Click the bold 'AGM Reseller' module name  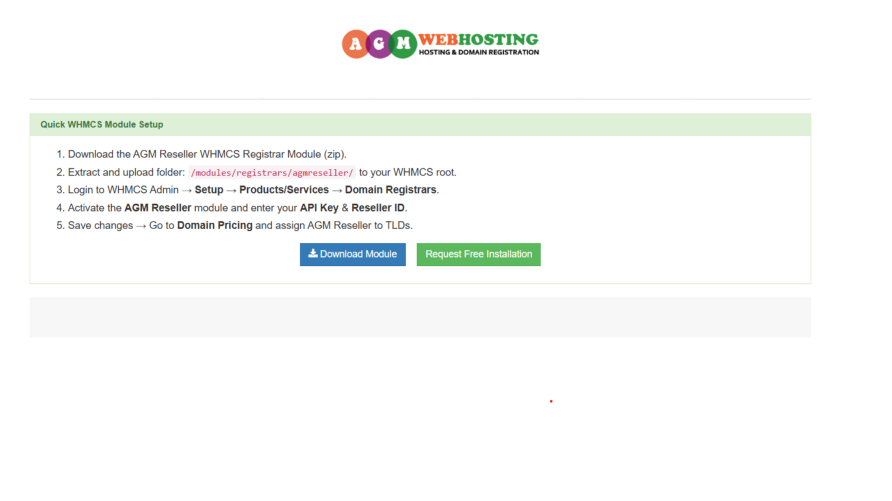click(160, 207)
